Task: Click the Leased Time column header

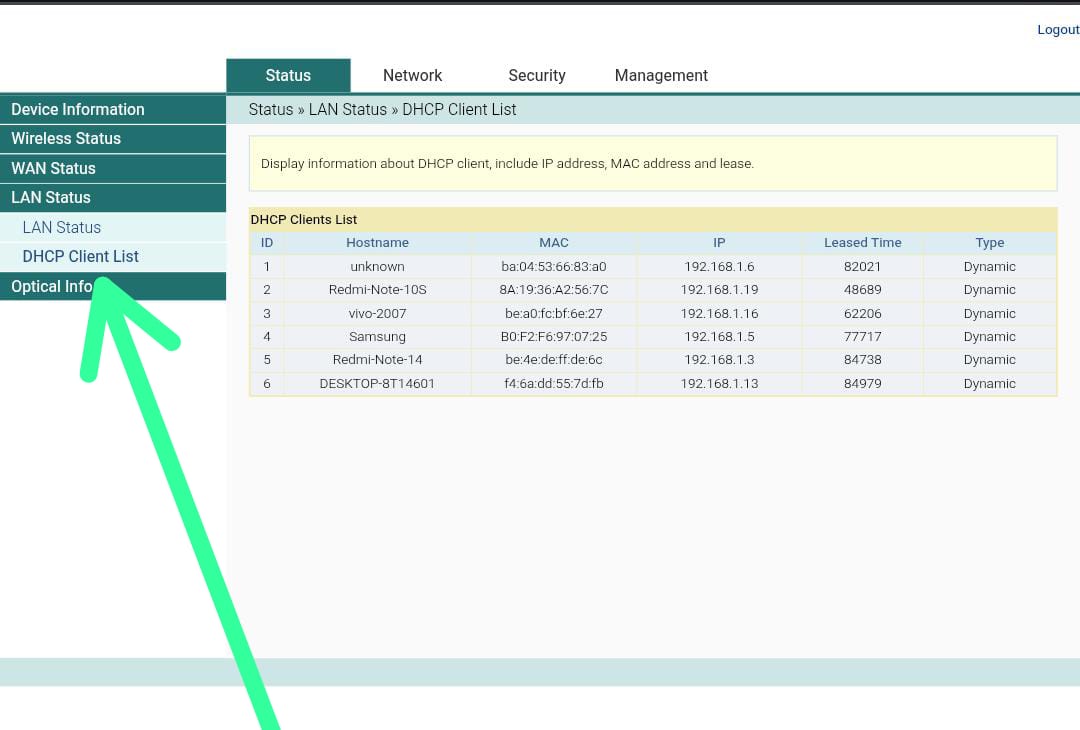Action: pyautogui.click(x=862, y=243)
